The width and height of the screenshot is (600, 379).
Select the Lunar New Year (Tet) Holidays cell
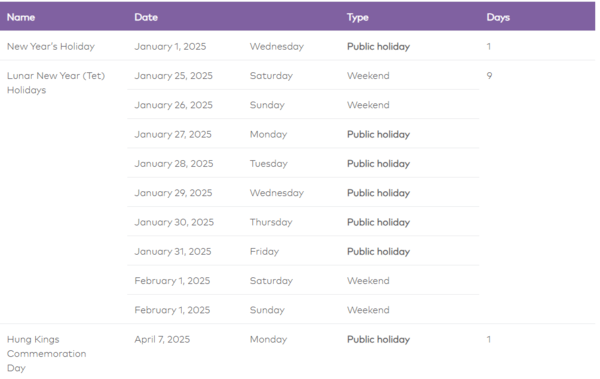point(56,83)
